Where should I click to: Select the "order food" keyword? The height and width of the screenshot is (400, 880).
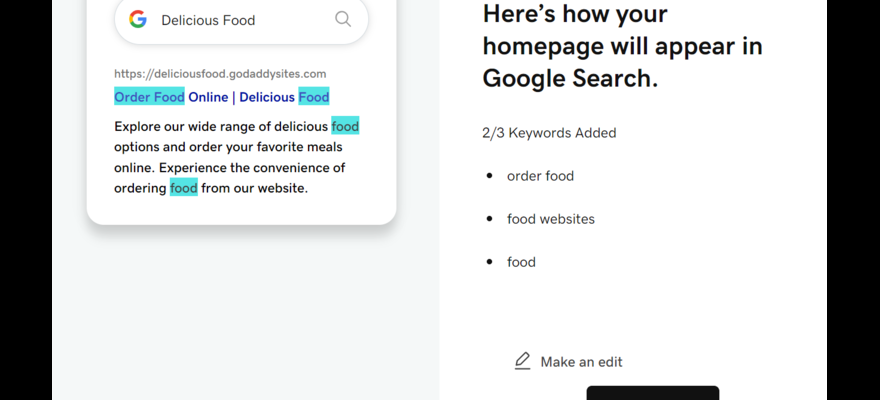pyautogui.click(x=540, y=176)
